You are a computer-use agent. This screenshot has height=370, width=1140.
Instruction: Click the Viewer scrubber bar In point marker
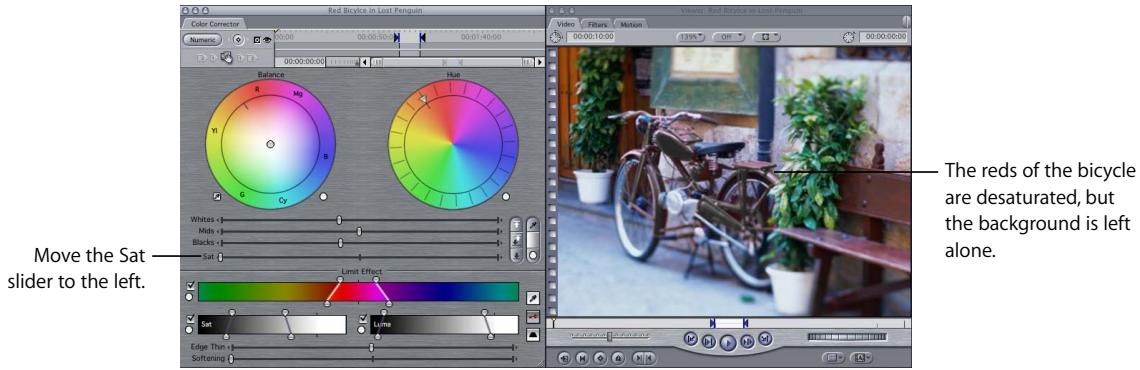point(713,322)
